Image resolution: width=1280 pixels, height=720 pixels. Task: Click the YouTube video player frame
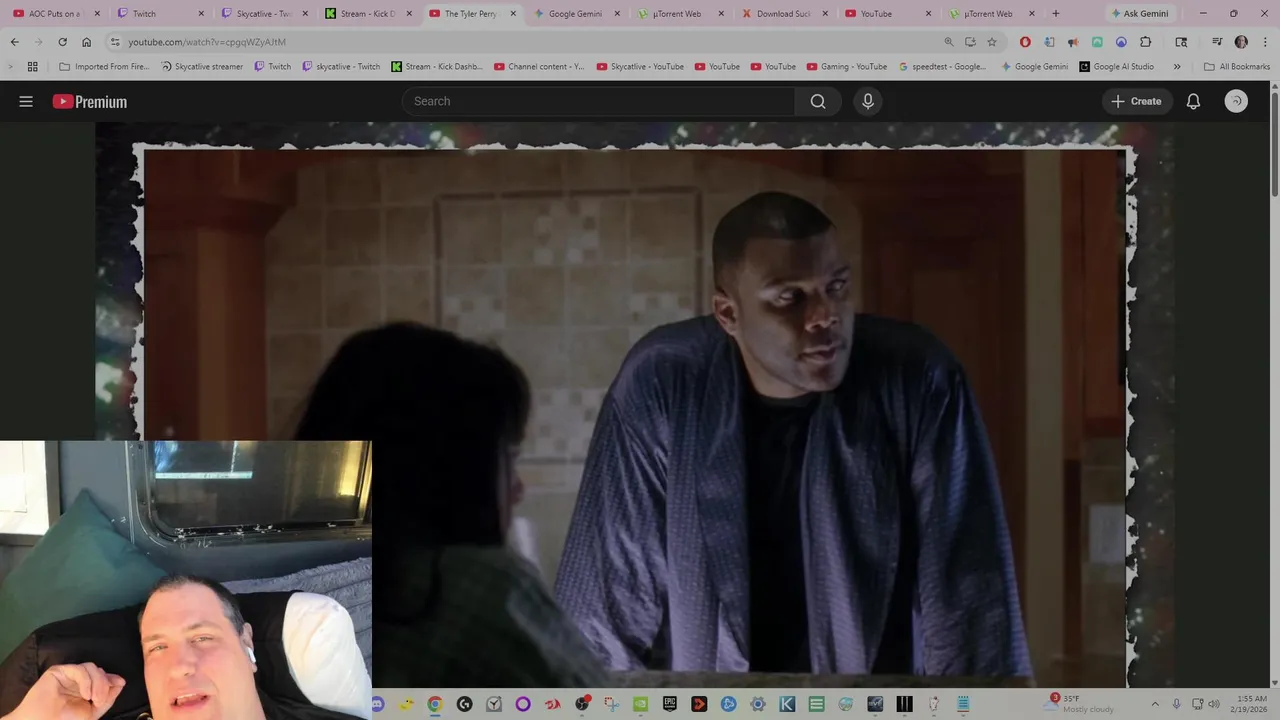point(635,405)
